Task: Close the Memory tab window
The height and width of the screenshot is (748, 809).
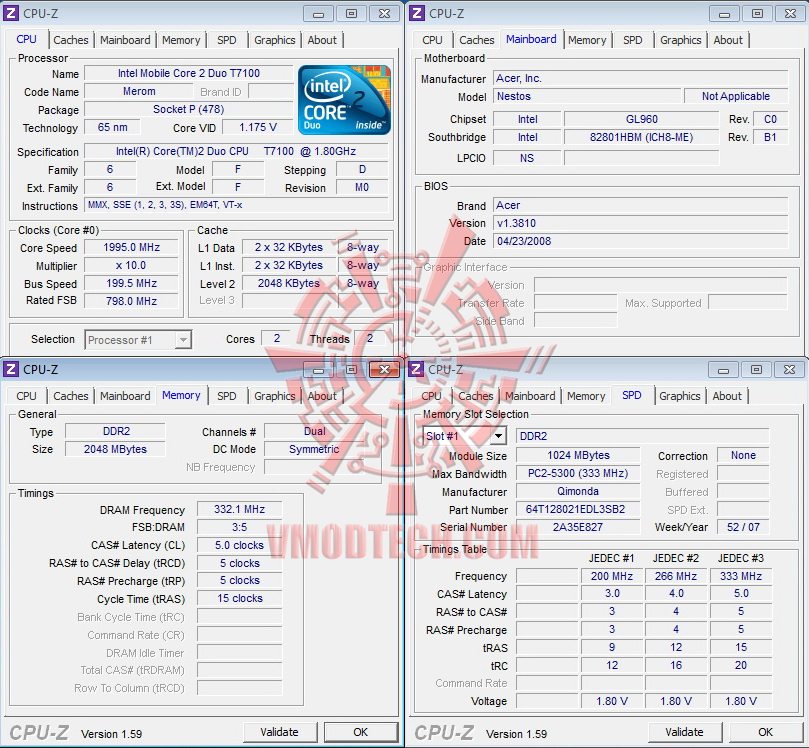Action: (384, 369)
